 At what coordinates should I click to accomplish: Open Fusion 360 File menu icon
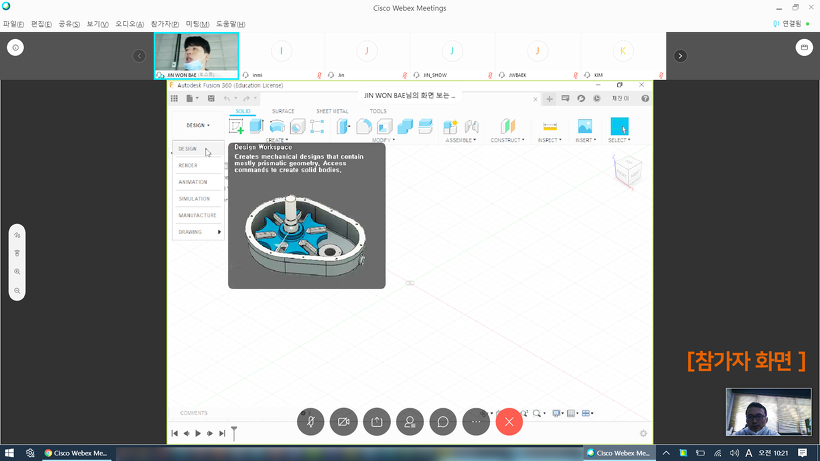pos(192,98)
